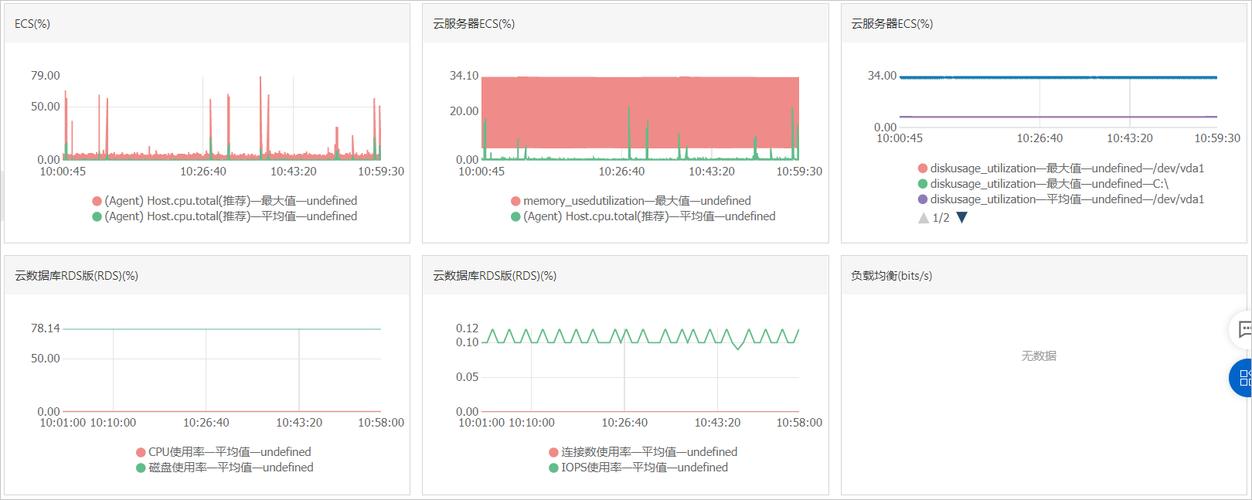The height and width of the screenshot is (500, 1252).
Task: Toggle Host.cpu.total 最大值 series in ECS(%) chart
Action: click(224, 201)
